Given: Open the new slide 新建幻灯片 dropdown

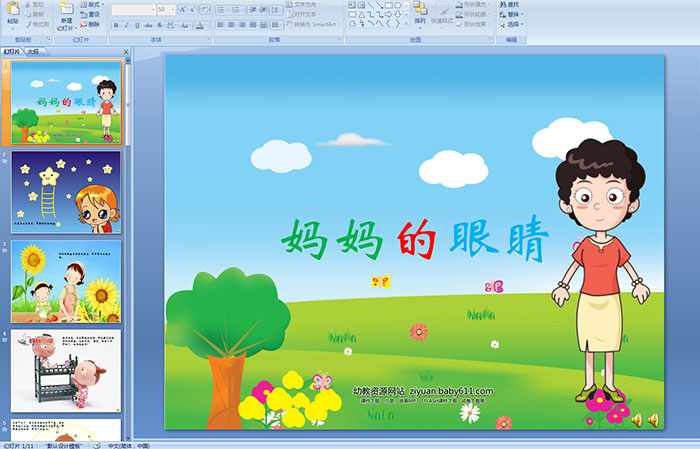Looking at the screenshot, I should [x=67, y=25].
